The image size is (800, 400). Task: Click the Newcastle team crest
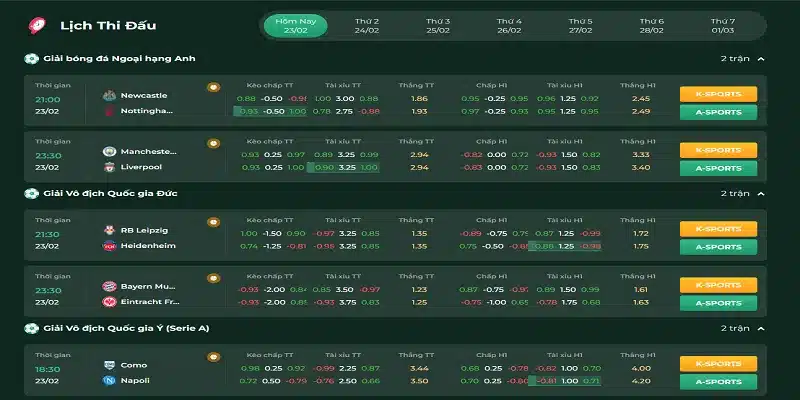click(109, 95)
